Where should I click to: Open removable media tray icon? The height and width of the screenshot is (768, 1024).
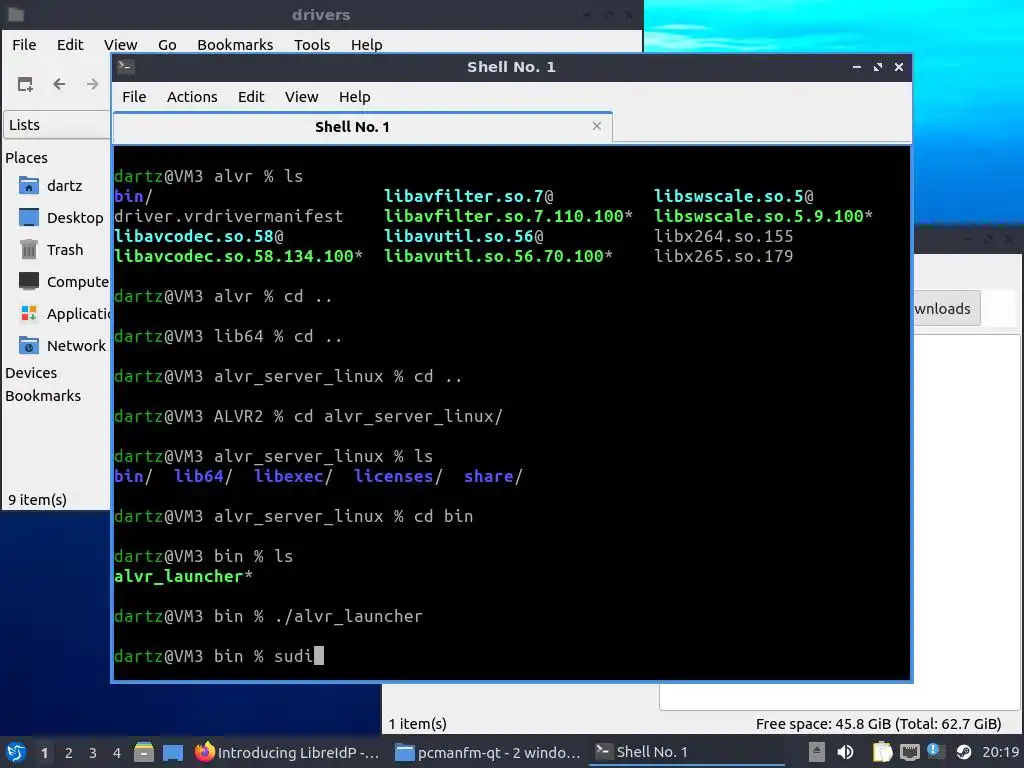(x=817, y=752)
